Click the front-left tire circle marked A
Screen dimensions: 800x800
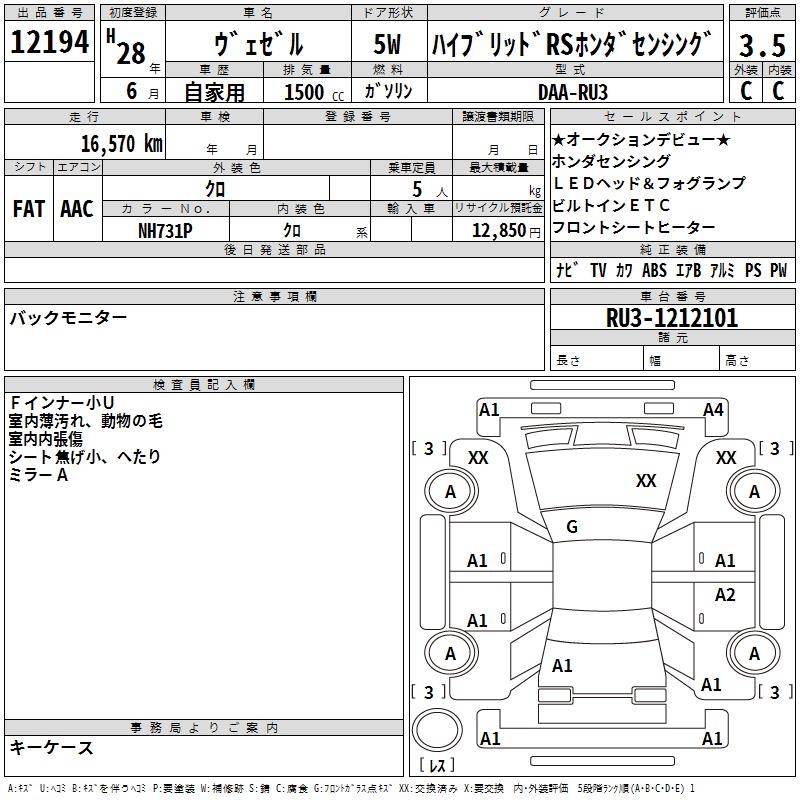point(451,492)
